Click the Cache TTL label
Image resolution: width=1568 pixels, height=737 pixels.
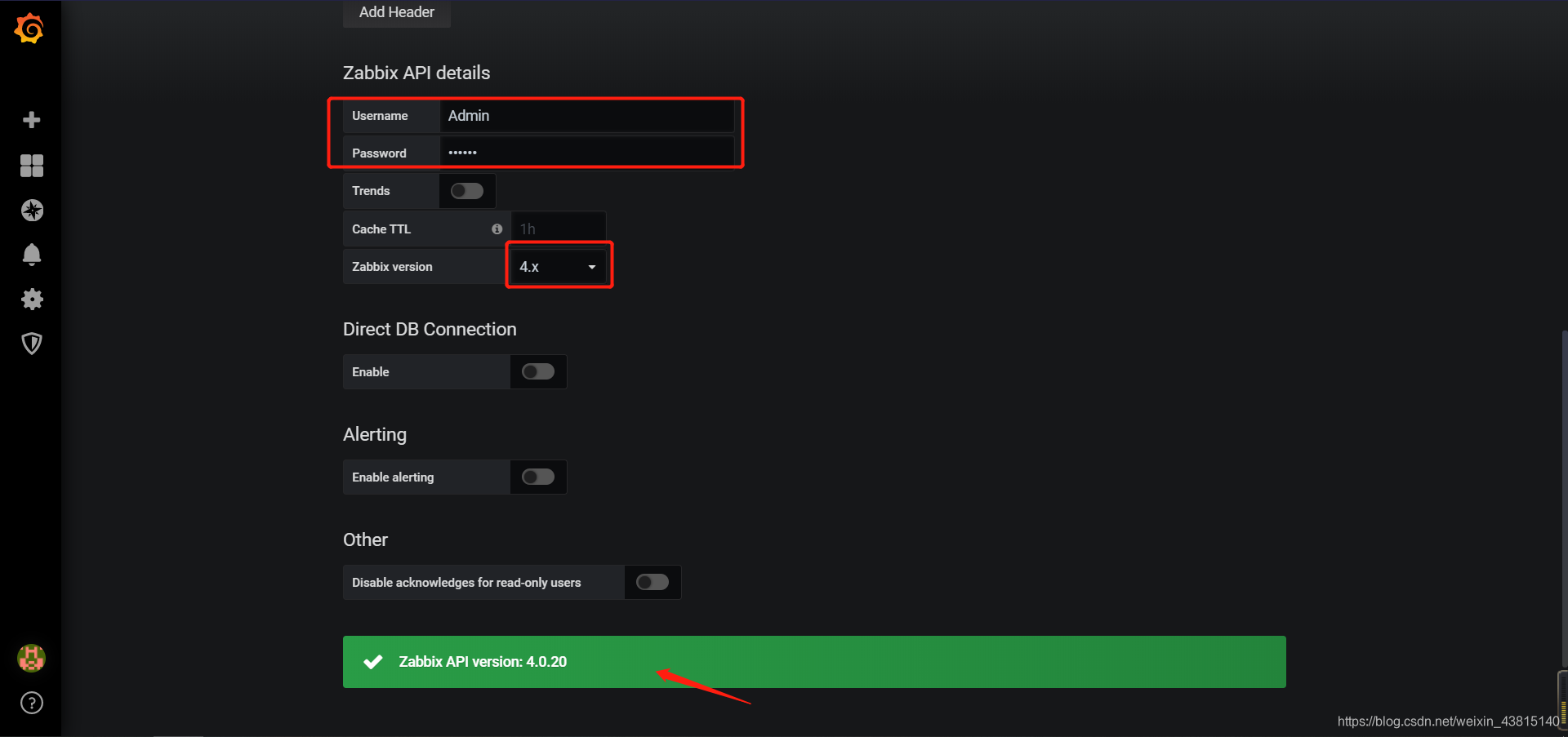381,229
